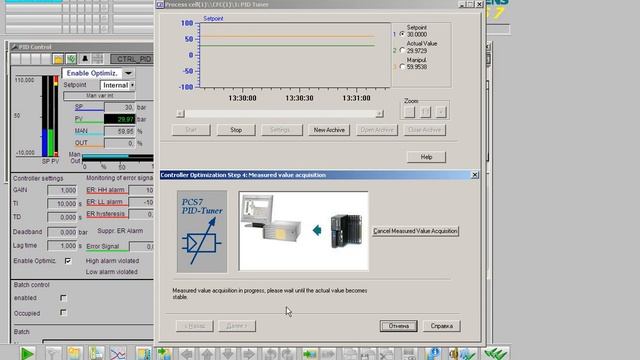Select the Manipul. curve radio button
This screenshot has width=640, height=360.
(x=402, y=67)
